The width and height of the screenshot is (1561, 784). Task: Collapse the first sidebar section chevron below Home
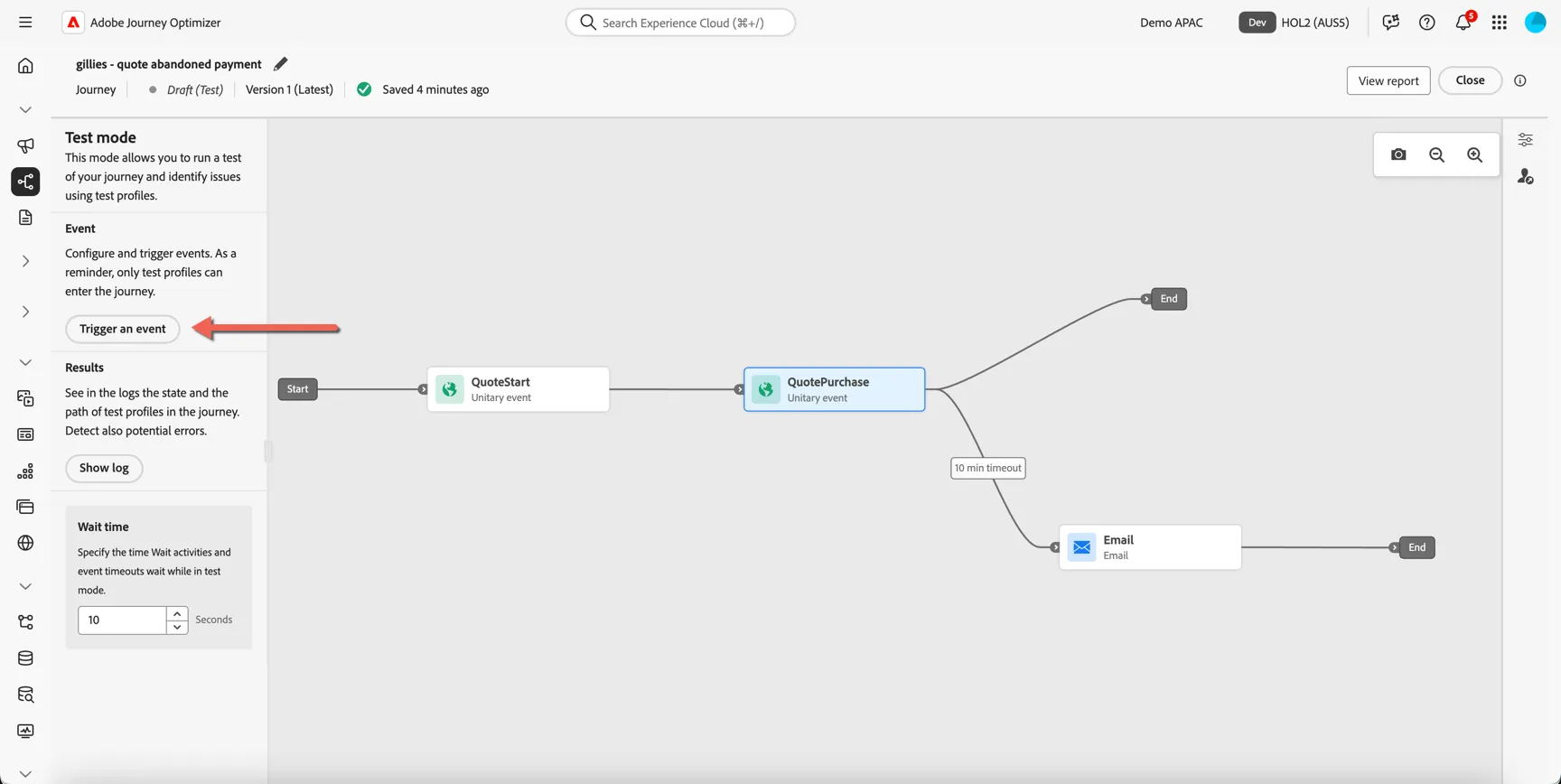pyautogui.click(x=25, y=109)
